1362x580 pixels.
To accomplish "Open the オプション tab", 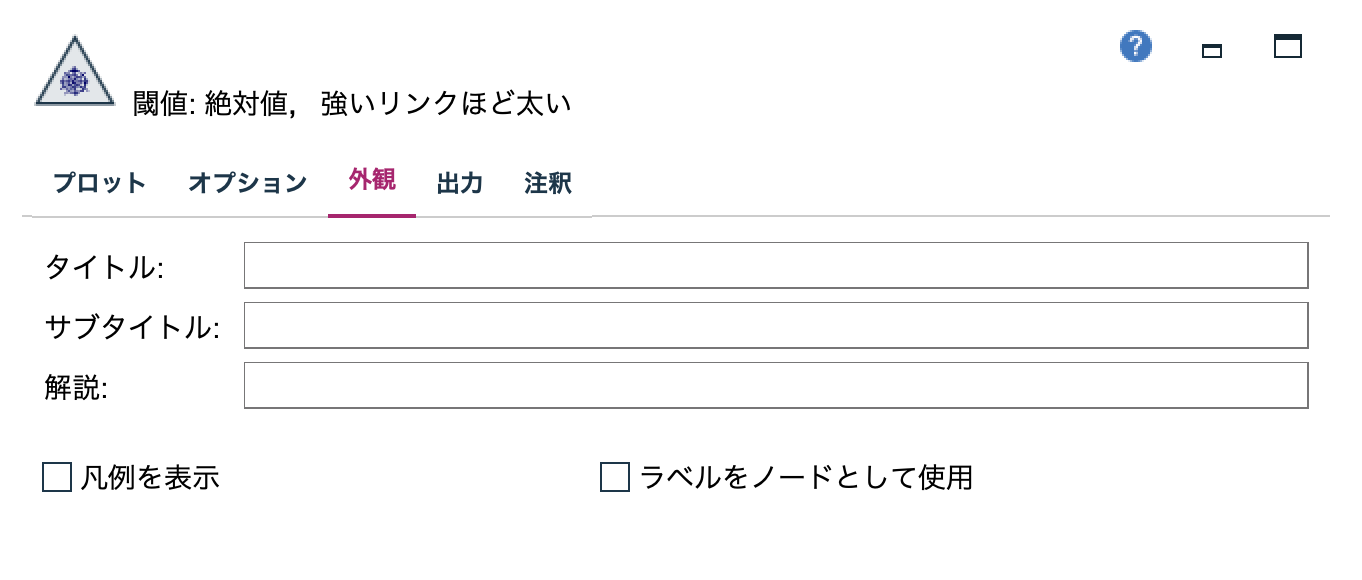I will click(246, 183).
